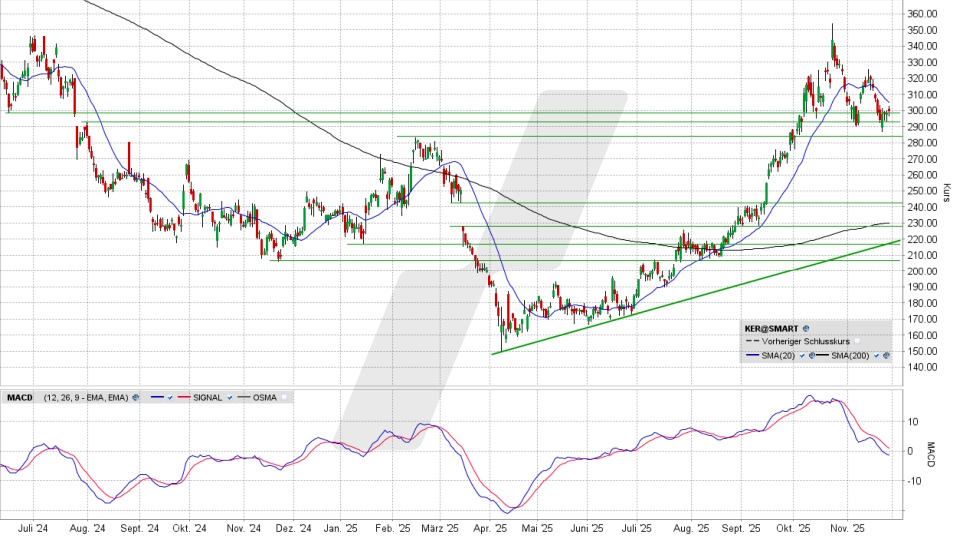
Task: Enable the Vorheriger Schlusskurs checkbox
Action: pyautogui.click(x=857, y=341)
